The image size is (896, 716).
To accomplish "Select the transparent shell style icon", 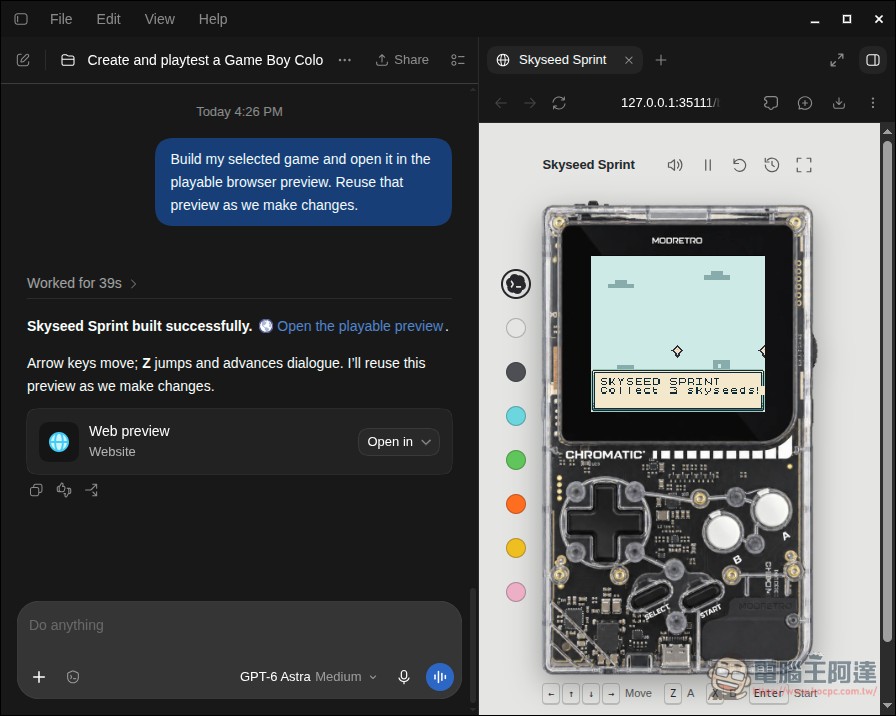I will (516, 284).
